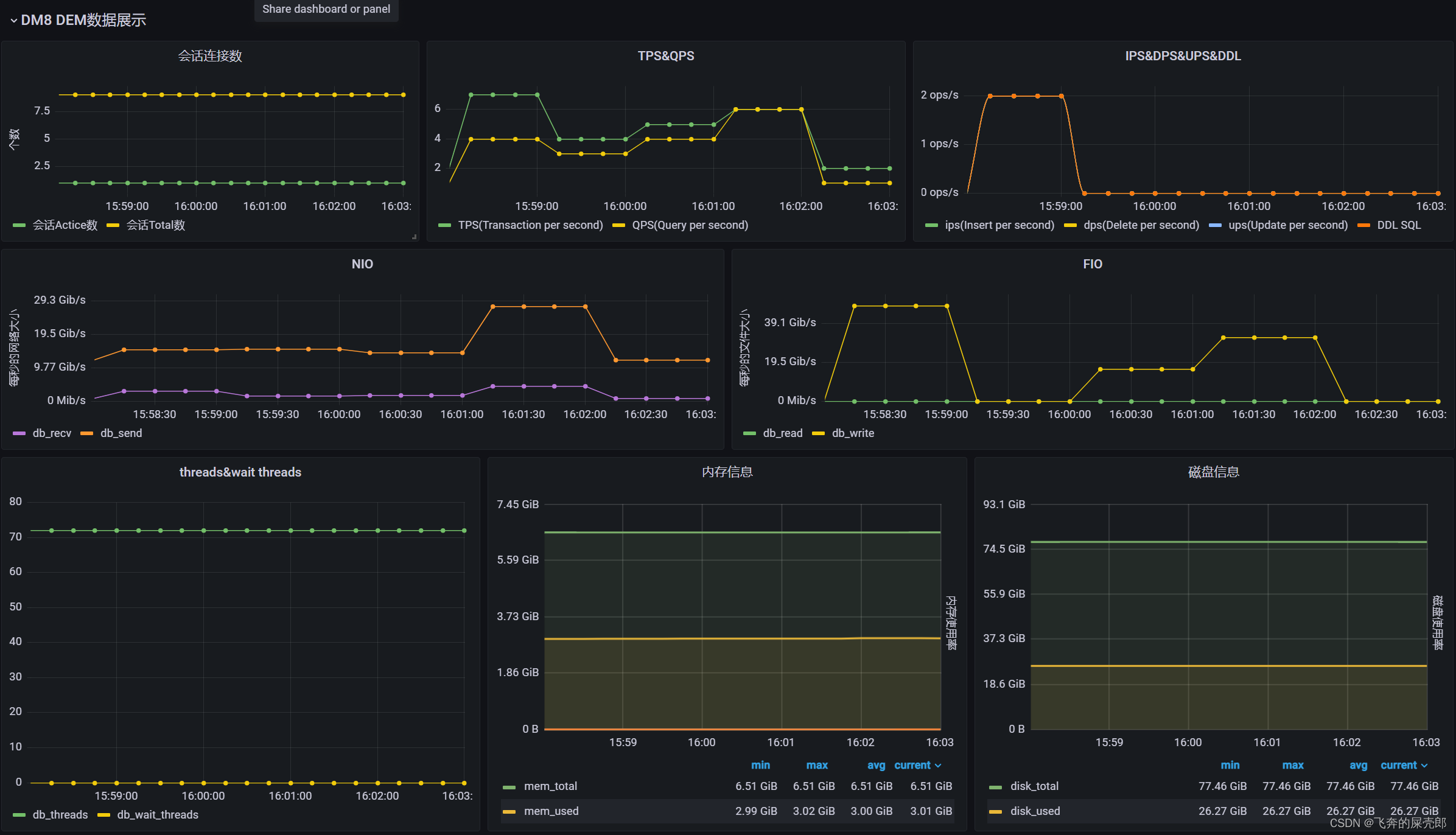
Task: Sort 磁盘信息 legend by avg column
Action: click(1358, 765)
